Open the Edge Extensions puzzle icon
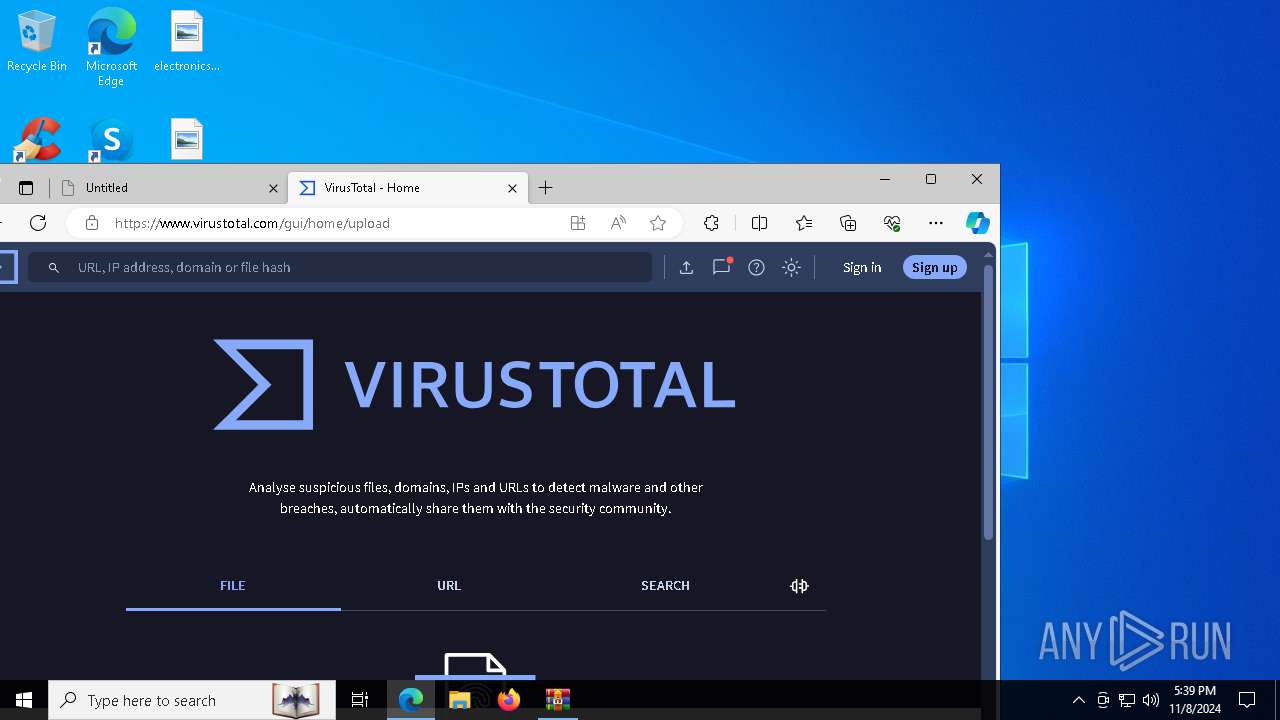 pos(711,223)
